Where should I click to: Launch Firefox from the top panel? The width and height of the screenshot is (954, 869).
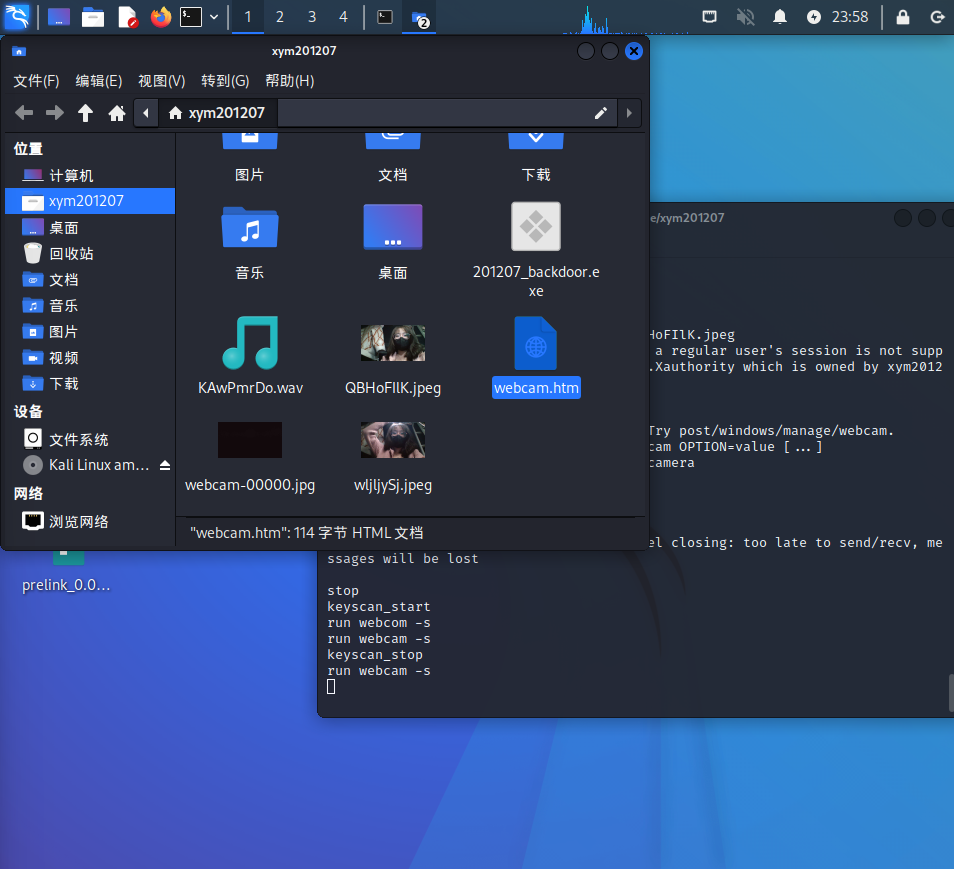coord(161,17)
